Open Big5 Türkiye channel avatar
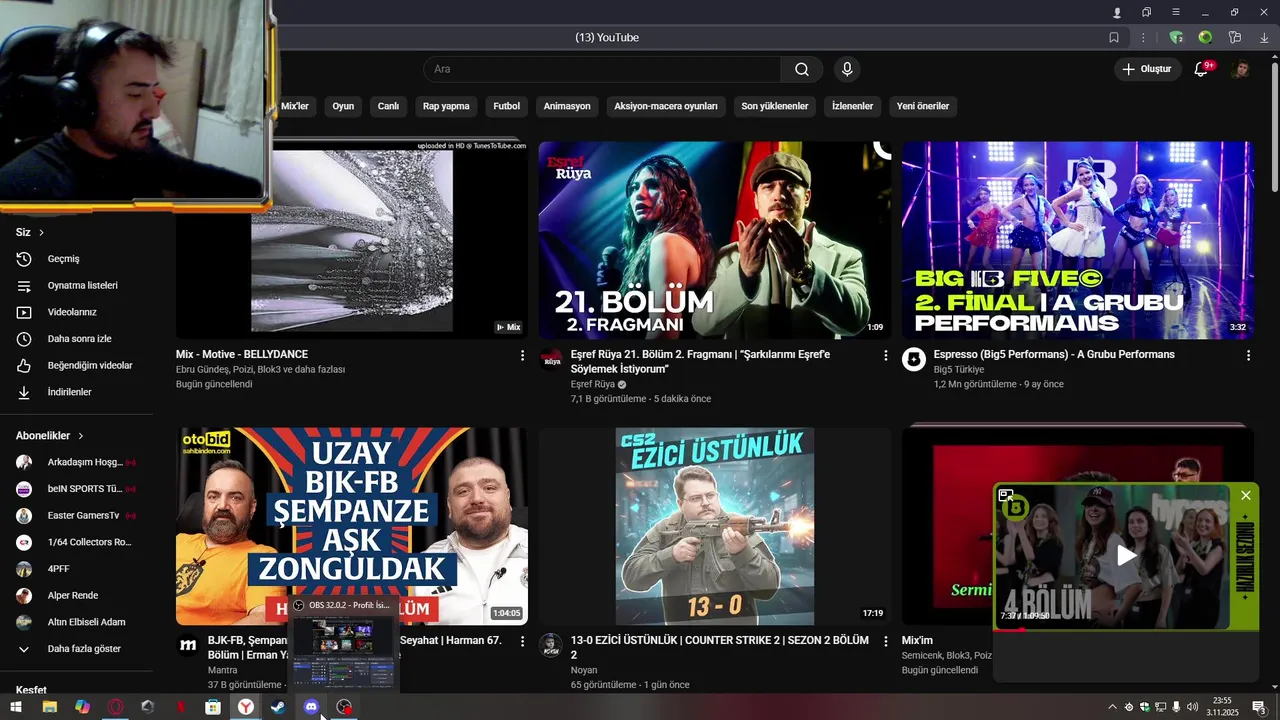Screen dimensions: 1280x720 click(914, 359)
